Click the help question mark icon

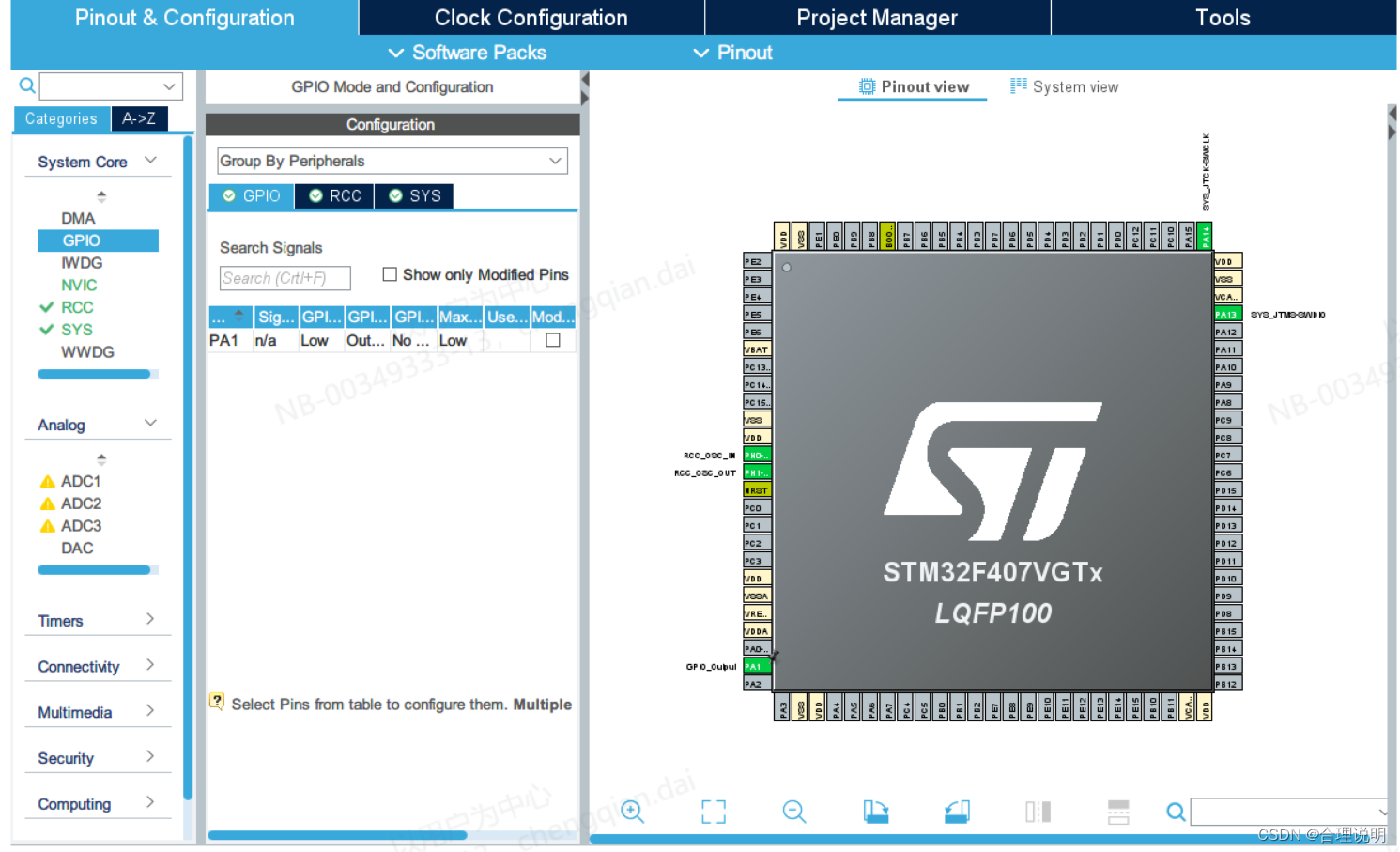pyautogui.click(x=217, y=702)
